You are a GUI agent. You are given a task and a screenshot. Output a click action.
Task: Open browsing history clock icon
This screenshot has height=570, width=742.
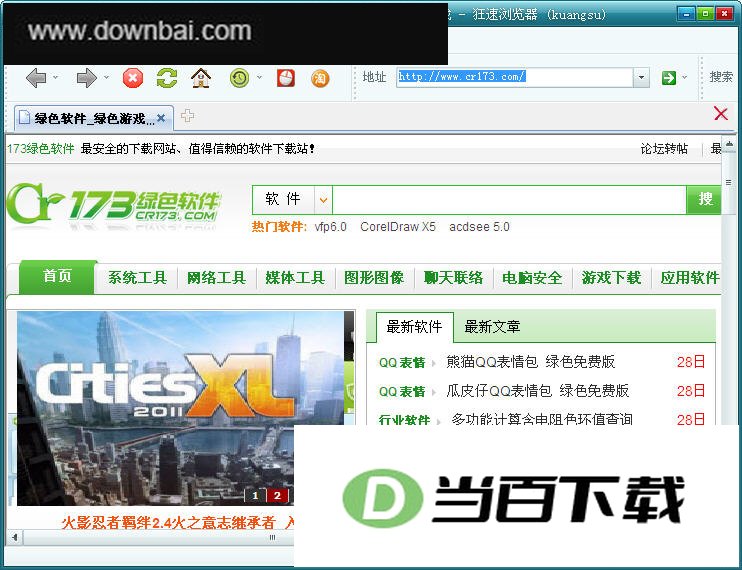[x=239, y=78]
